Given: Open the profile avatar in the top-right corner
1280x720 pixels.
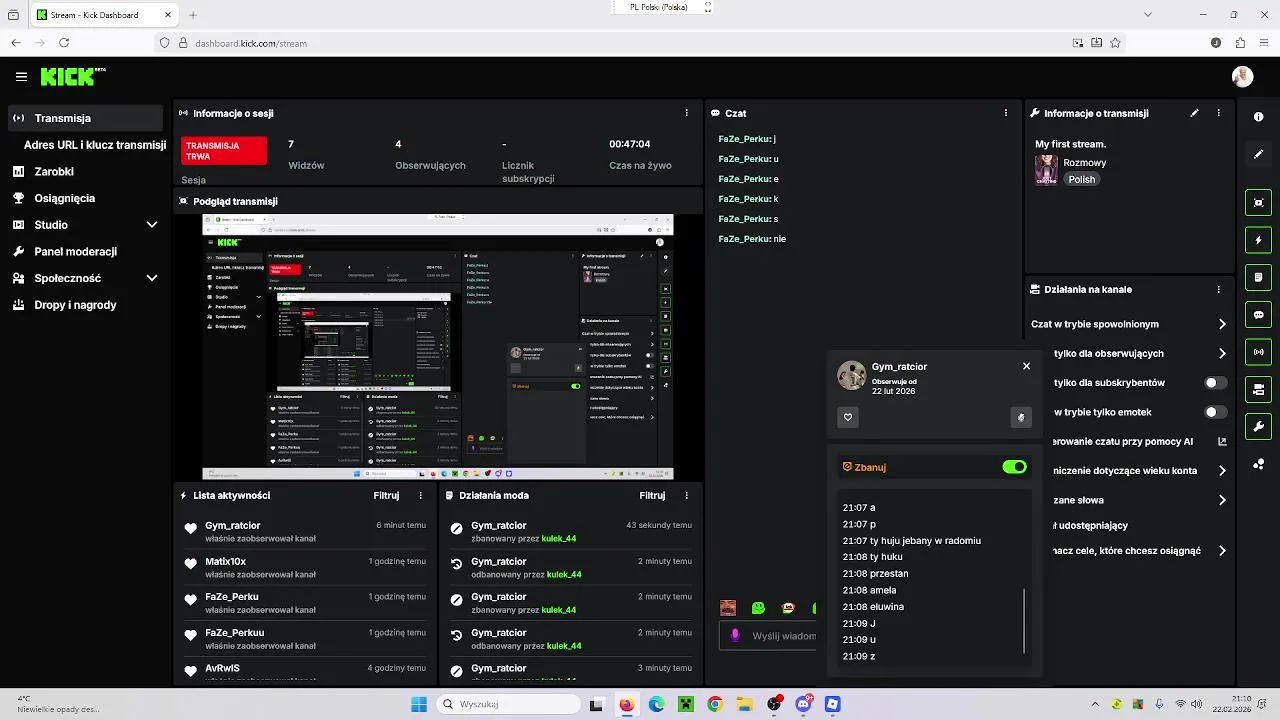Looking at the screenshot, I should click(x=1242, y=77).
